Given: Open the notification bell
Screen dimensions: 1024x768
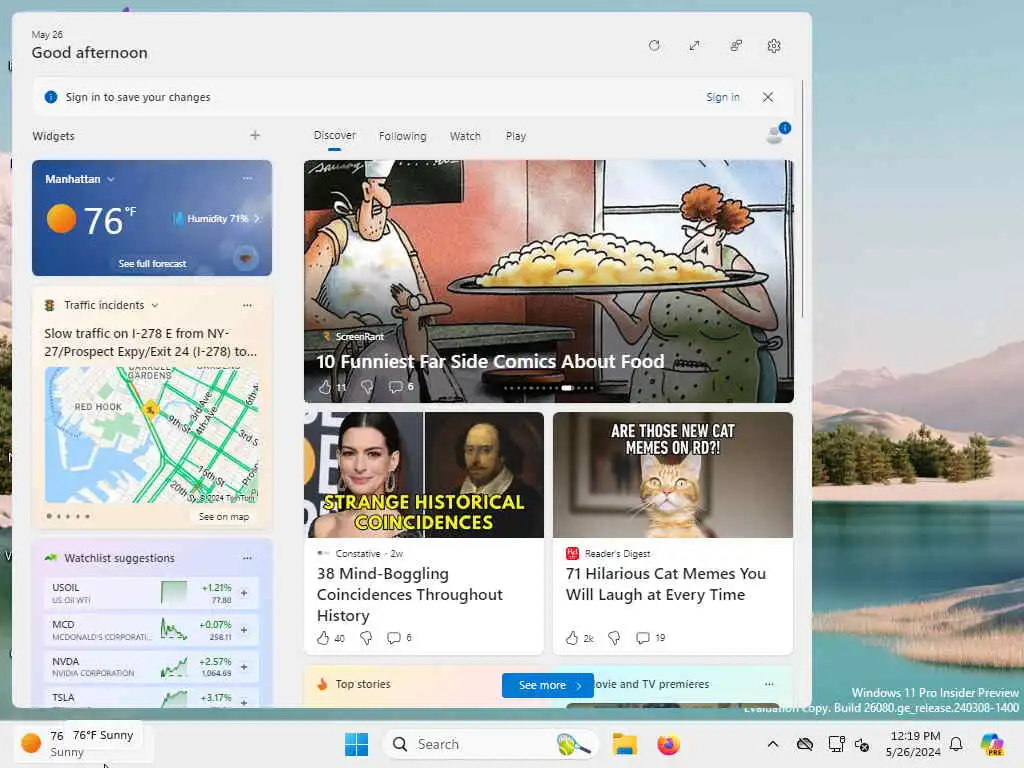Looking at the screenshot, I should [956, 744].
